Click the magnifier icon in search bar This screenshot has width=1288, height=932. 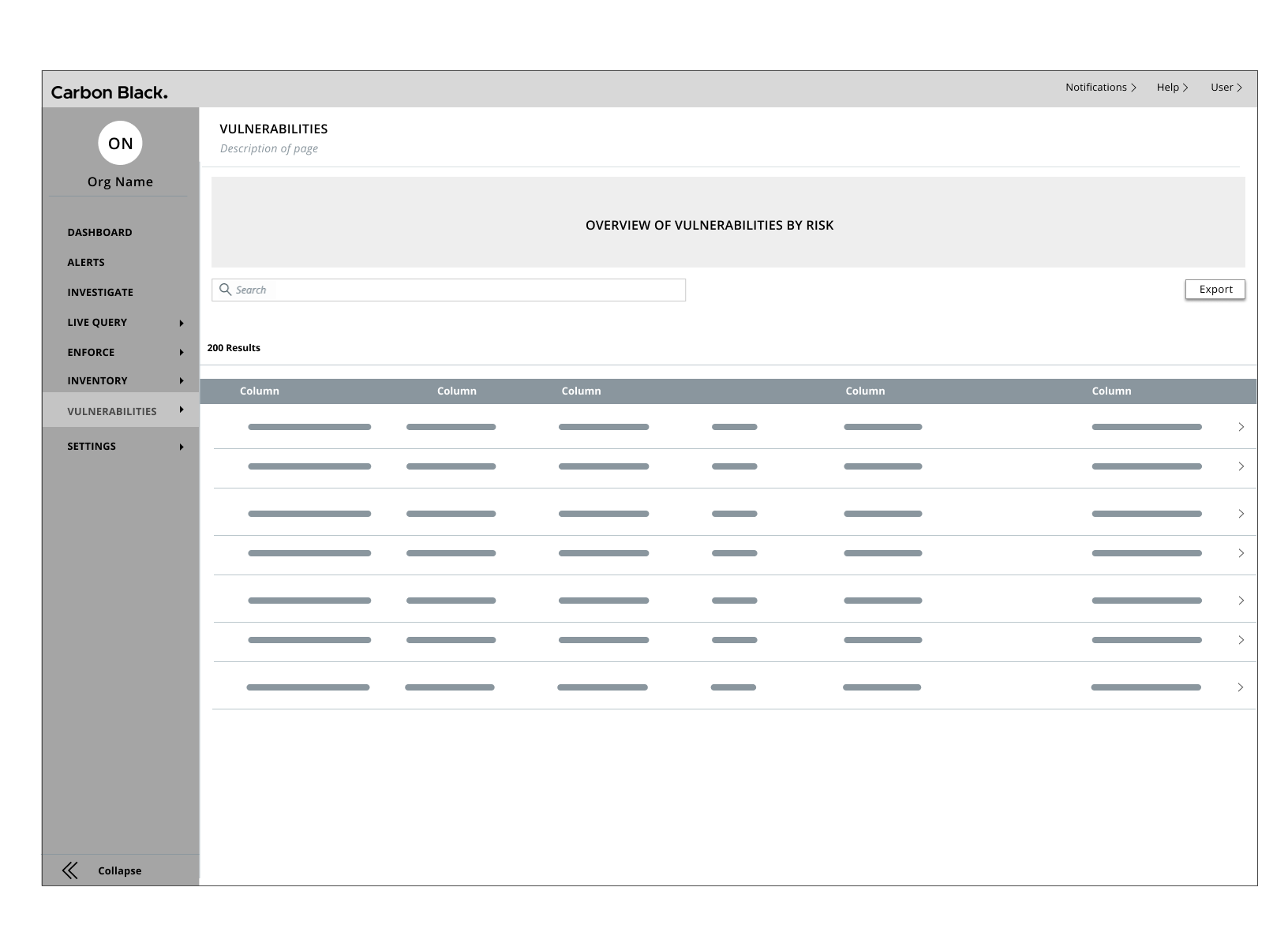tap(225, 290)
